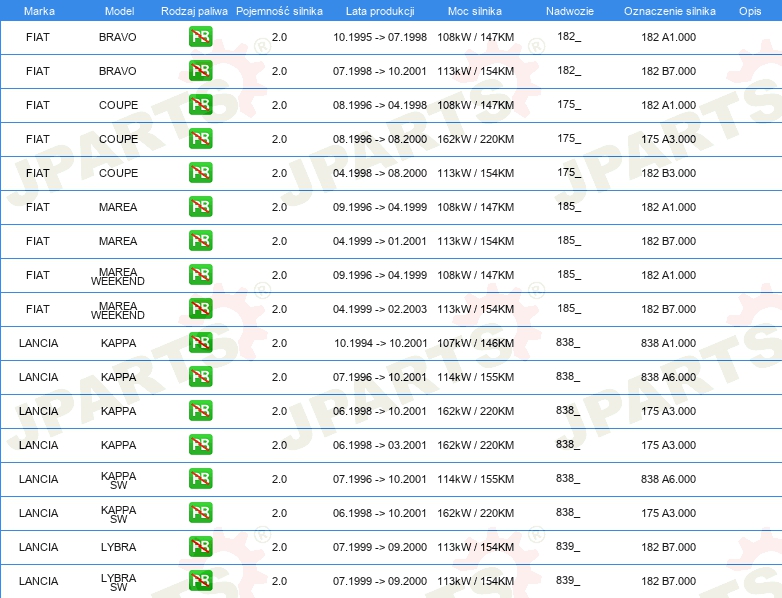
Task: Select body code 182_ in Bravo 182 A1.000 row
Action: click(x=569, y=36)
